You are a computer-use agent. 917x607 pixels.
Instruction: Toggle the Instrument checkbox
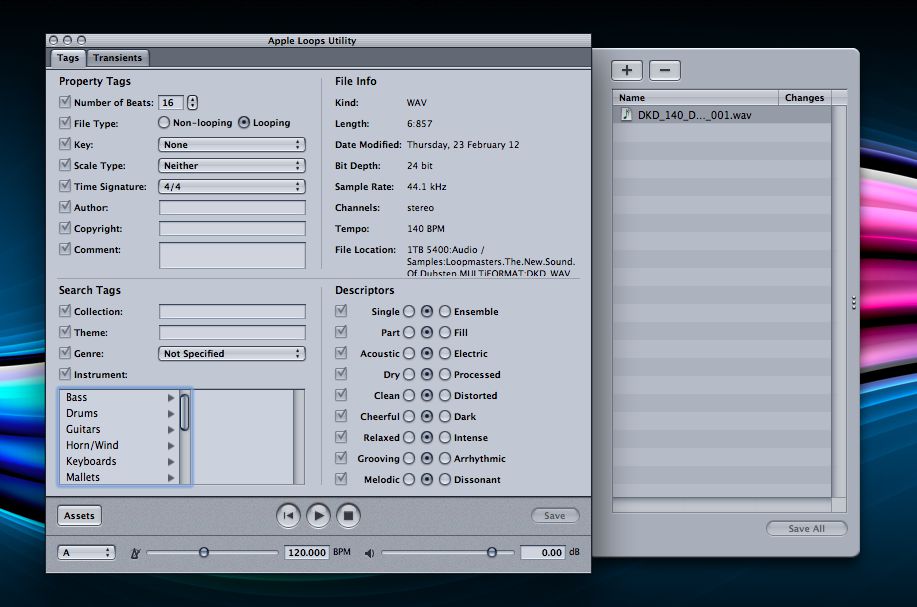point(65,374)
